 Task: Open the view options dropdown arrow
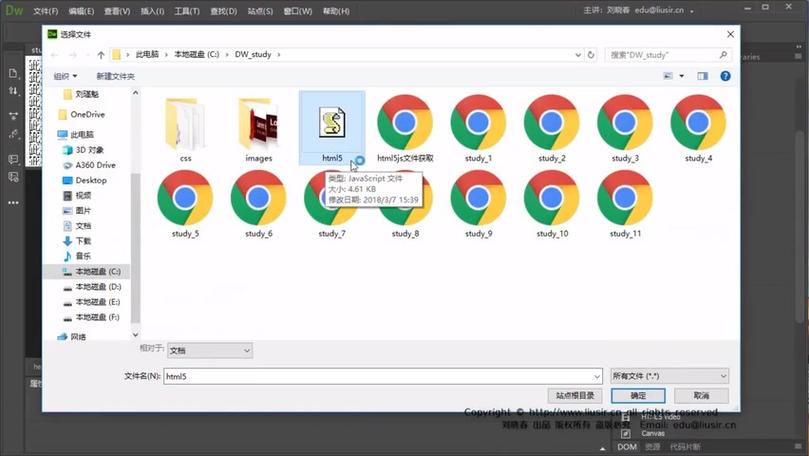[682, 76]
